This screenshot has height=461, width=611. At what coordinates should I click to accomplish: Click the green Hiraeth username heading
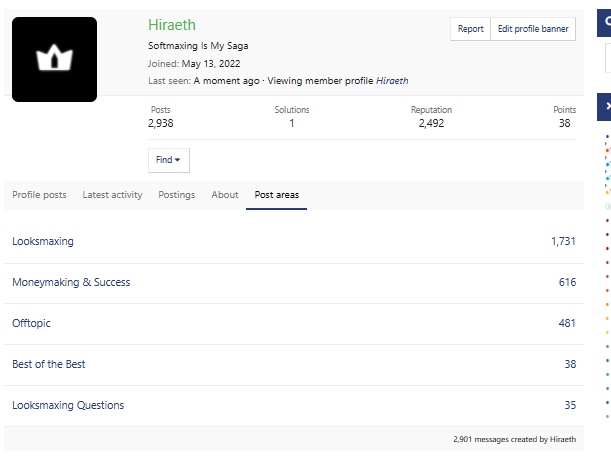(172, 25)
